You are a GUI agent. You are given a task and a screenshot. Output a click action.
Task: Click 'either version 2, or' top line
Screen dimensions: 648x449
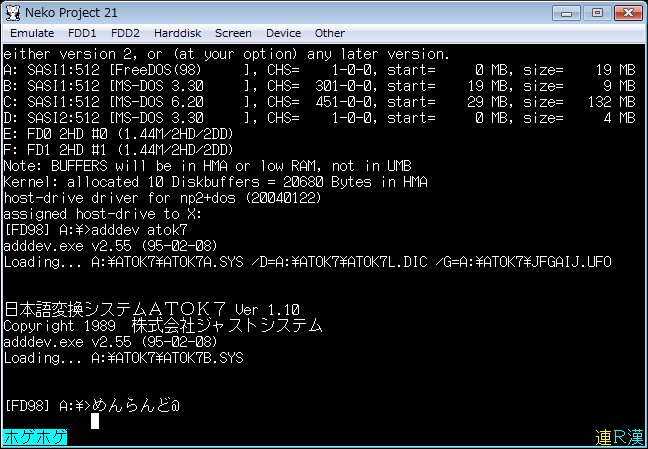click(x=226, y=54)
